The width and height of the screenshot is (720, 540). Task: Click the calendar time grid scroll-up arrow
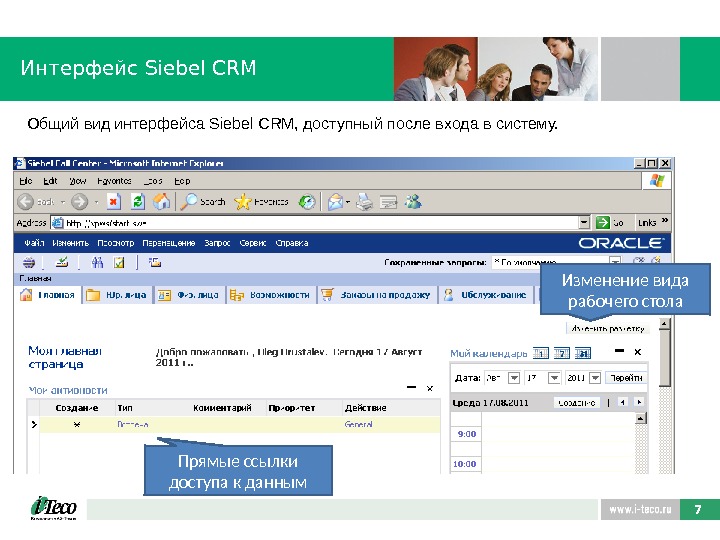[641, 418]
